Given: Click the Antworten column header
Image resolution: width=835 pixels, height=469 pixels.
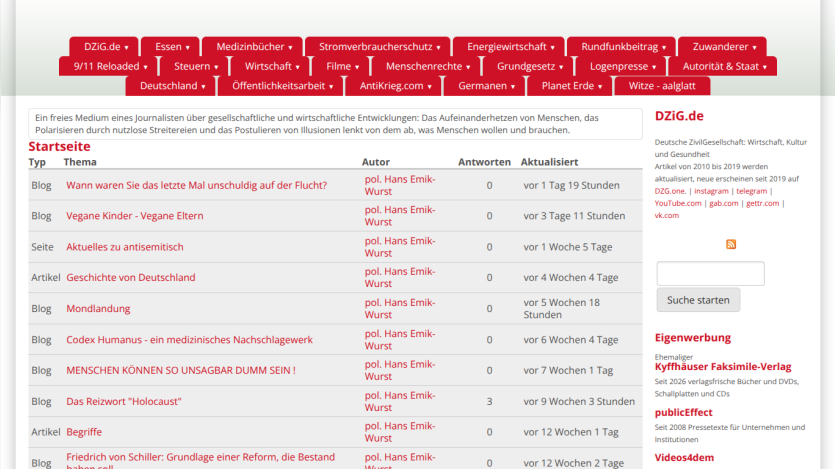Looking at the screenshot, I should tap(484, 162).
